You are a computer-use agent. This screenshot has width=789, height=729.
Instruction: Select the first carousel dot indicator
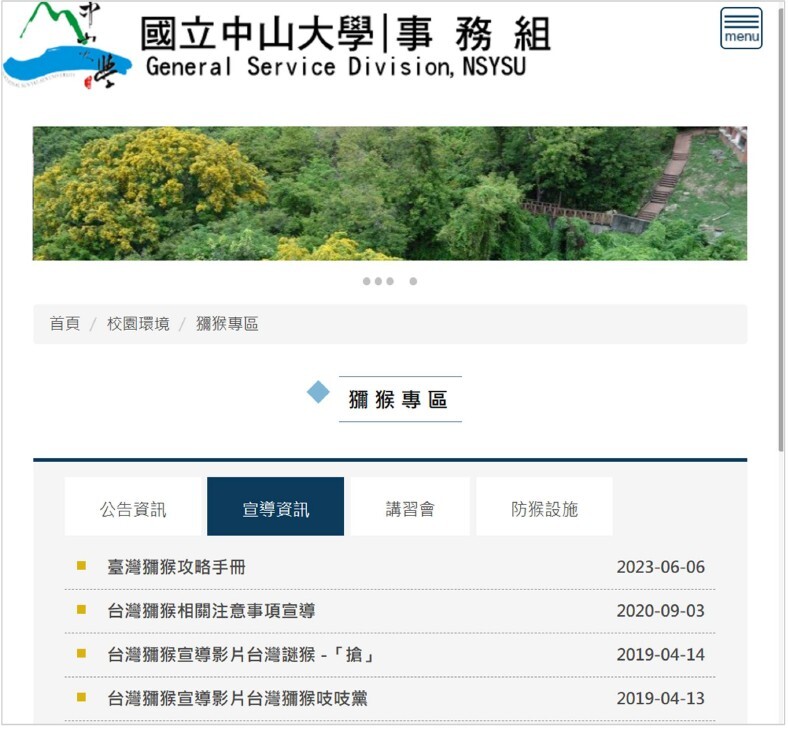pyautogui.click(x=367, y=281)
